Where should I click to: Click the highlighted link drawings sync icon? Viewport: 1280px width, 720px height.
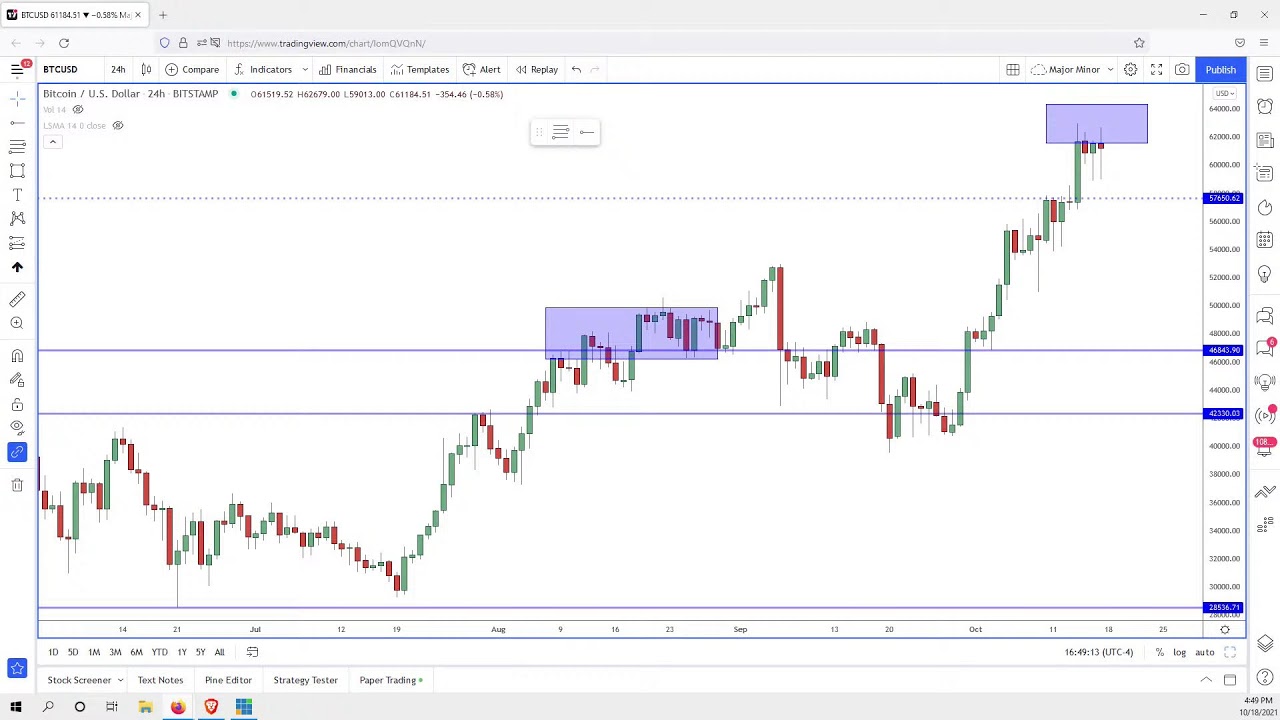[x=17, y=452]
